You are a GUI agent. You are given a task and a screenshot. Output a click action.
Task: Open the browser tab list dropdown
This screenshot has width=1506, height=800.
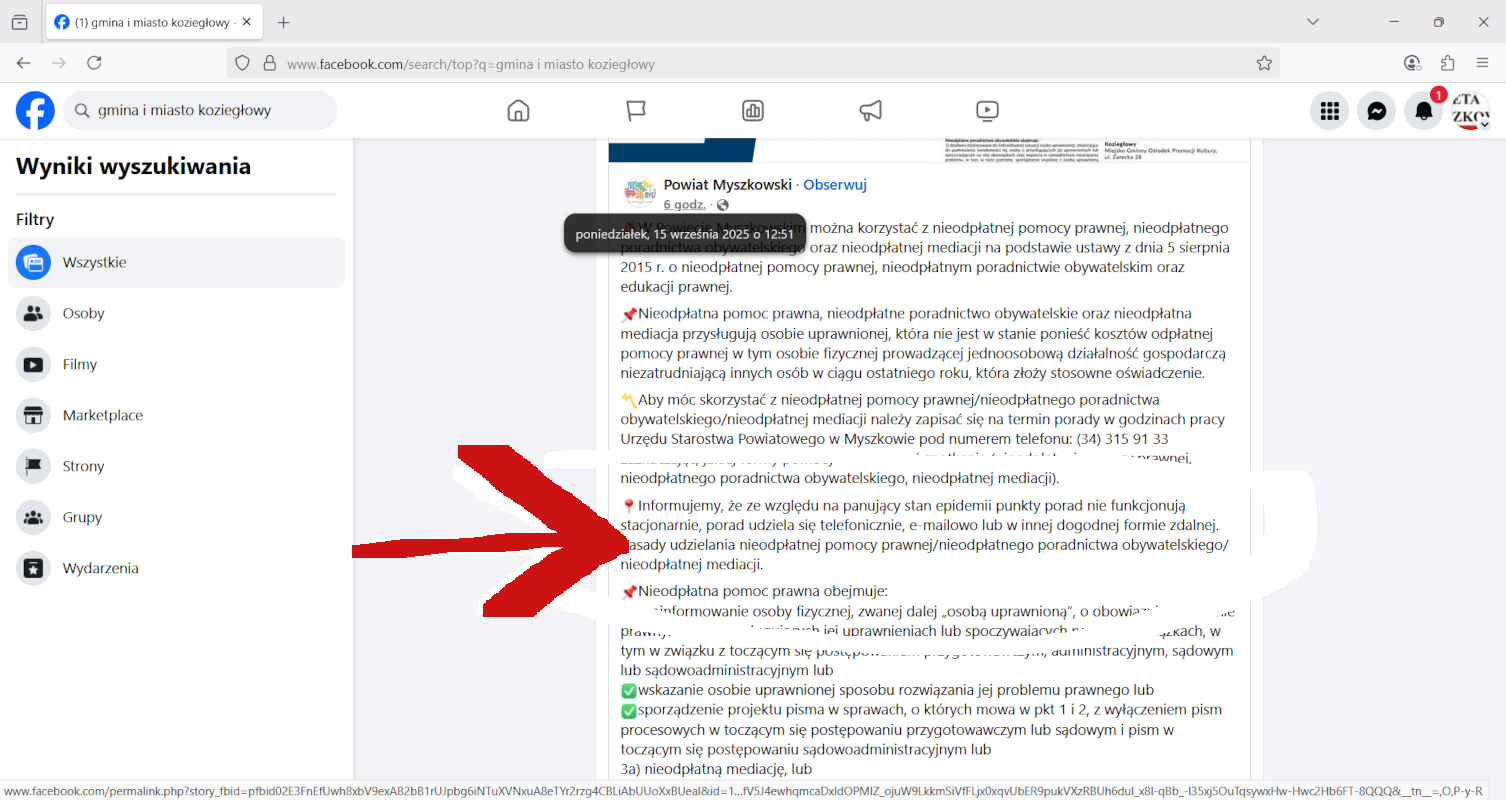[x=1313, y=22]
